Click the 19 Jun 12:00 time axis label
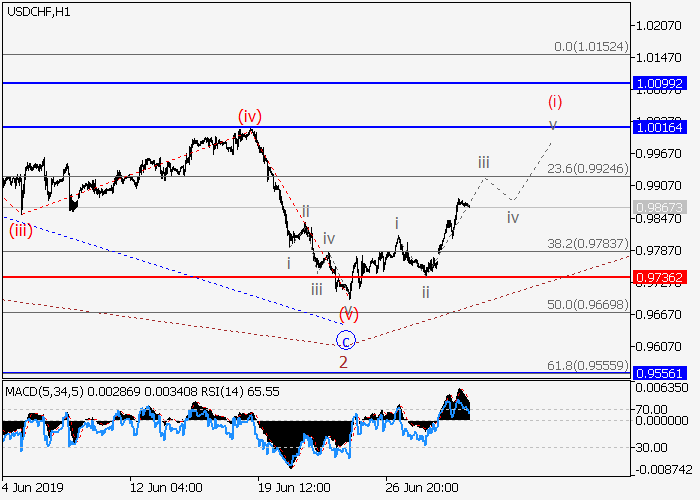 (x=297, y=487)
